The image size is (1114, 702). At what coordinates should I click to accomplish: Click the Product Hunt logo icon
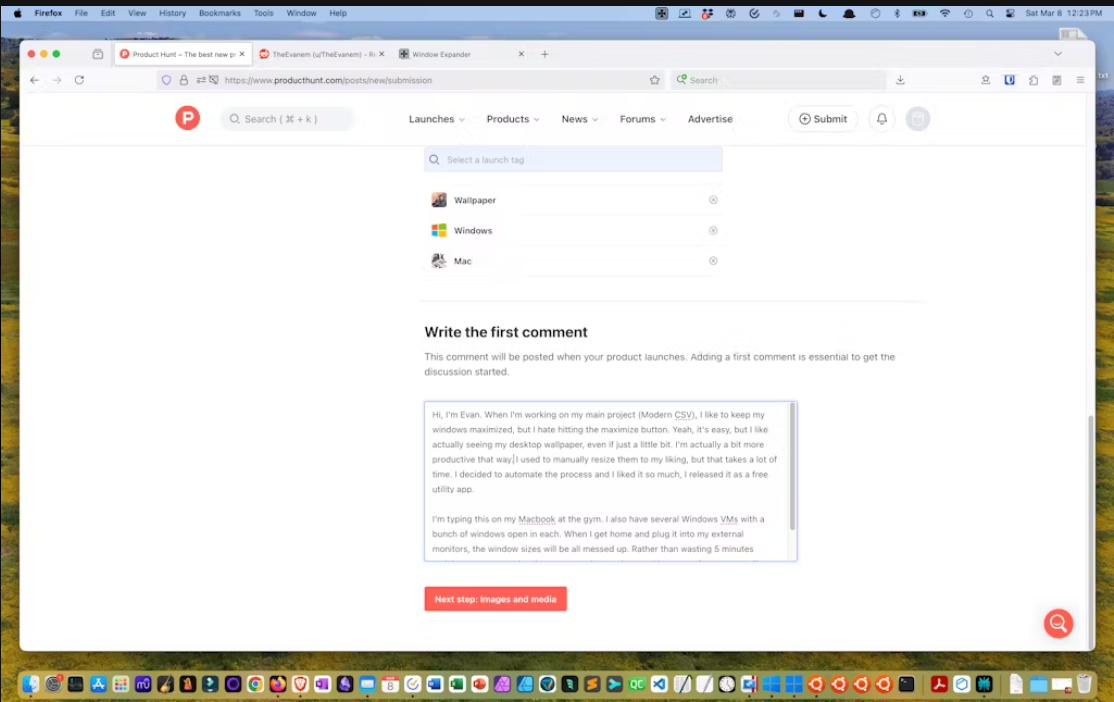click(188, 118)
